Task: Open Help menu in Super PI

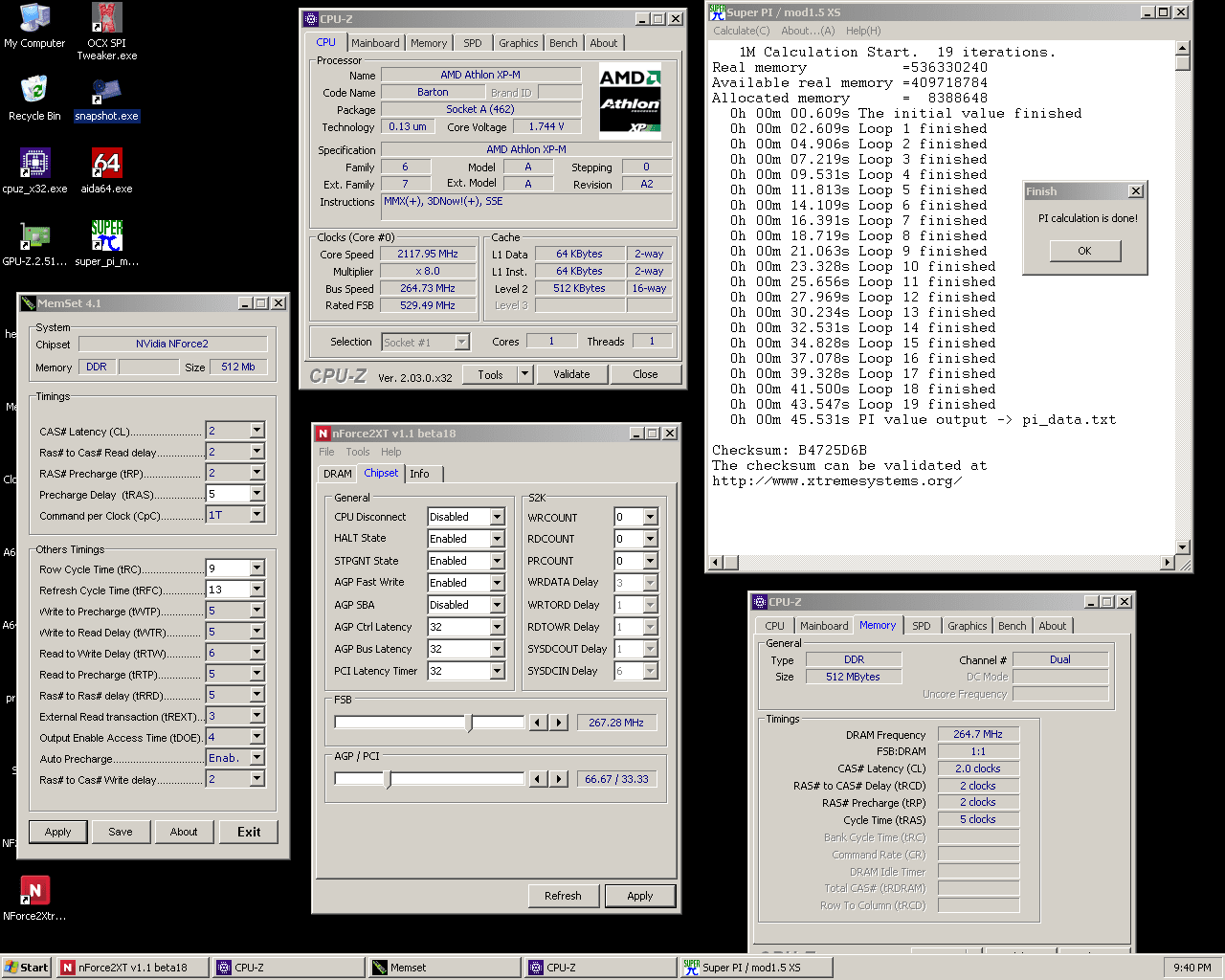Action: click(863, 31)
